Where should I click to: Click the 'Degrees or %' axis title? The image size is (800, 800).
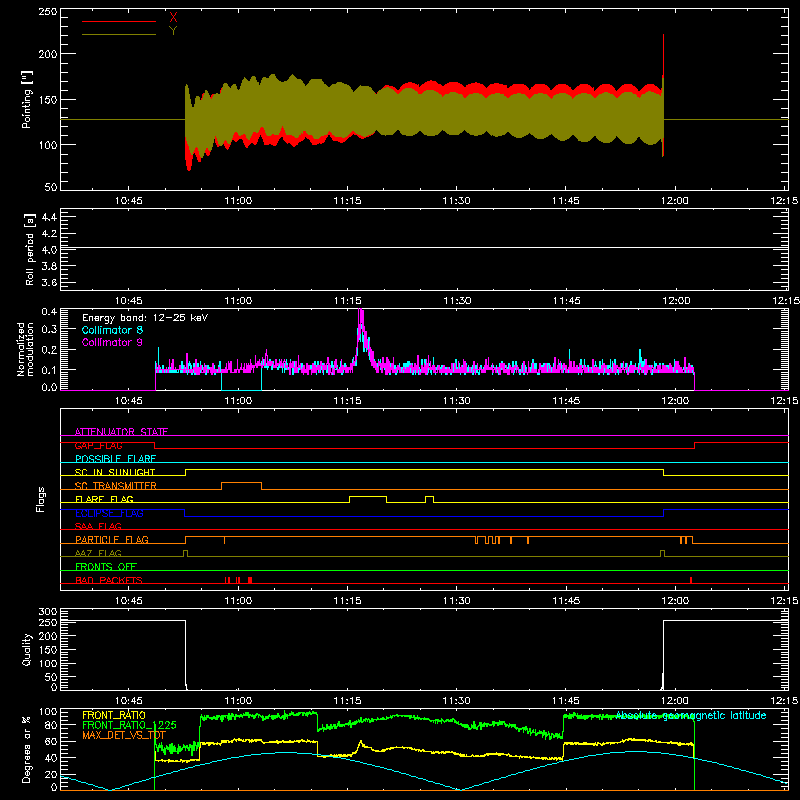pyautogui.click(x=27, y=749)
